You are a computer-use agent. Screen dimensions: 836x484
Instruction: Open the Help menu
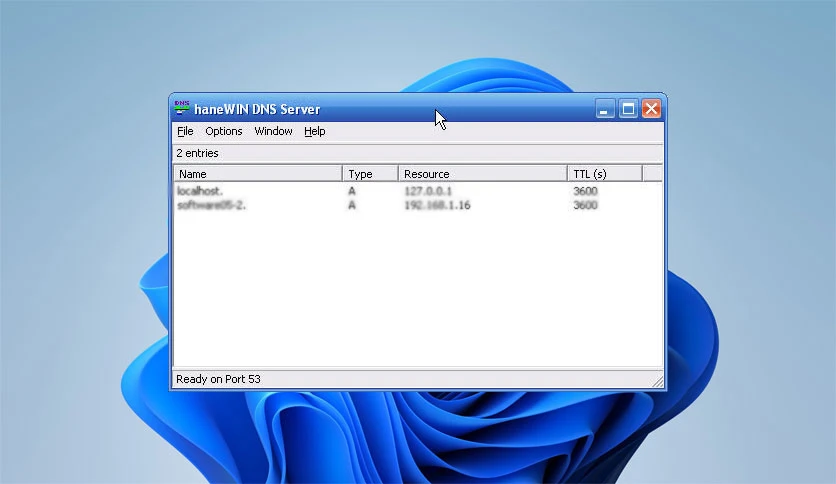pyautogui.click(x=315, y=131)
